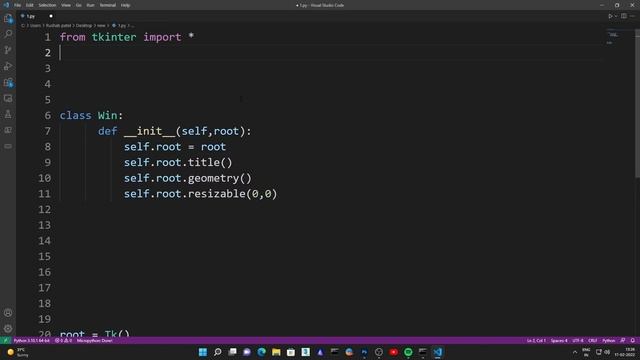Open notifications bell in status bar
Screen dimensions: 640x360
pos(633,340)
